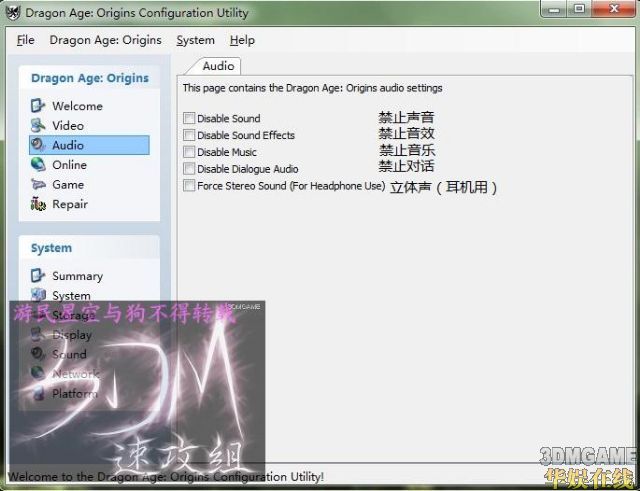Close the Configuration Utility window
Image resolution: width=640 pixels, height=491 pixels.
613,9
